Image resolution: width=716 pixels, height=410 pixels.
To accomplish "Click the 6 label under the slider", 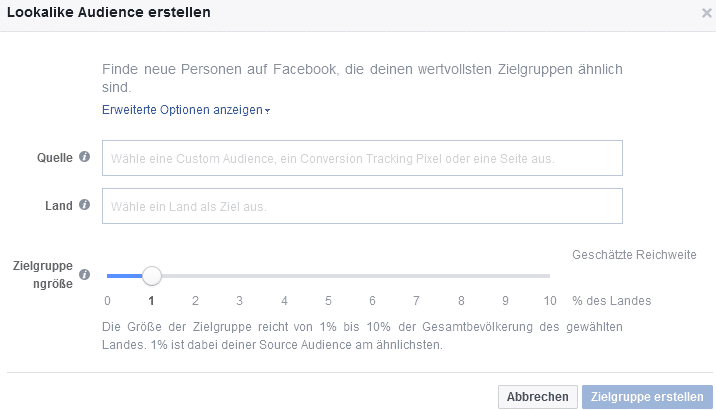I will pyautogui.click(x=372, y=301).
